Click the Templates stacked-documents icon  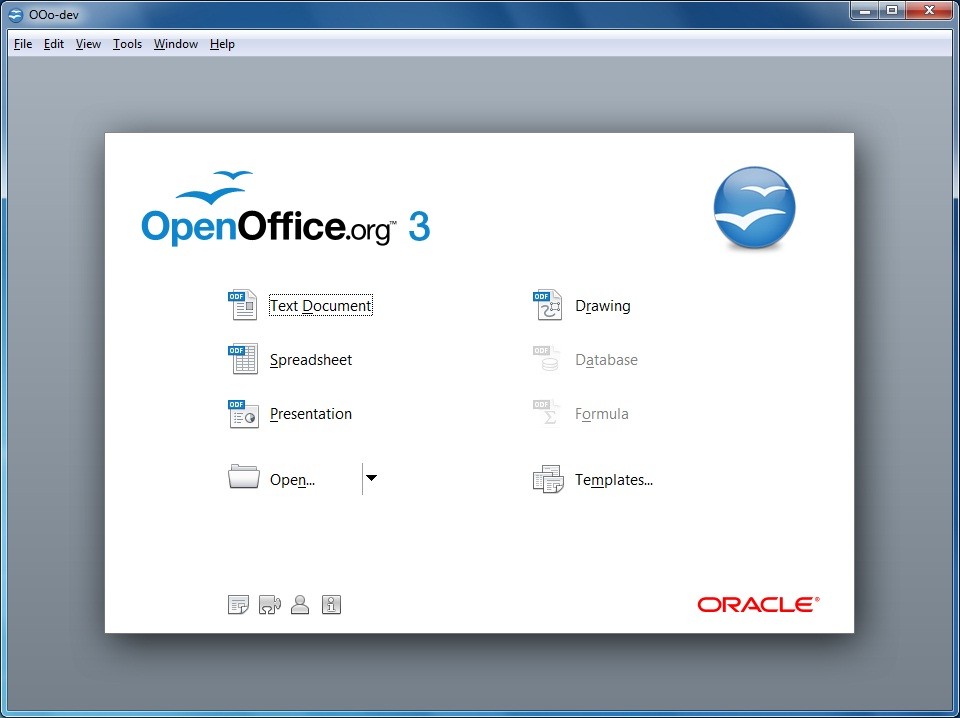548,479
